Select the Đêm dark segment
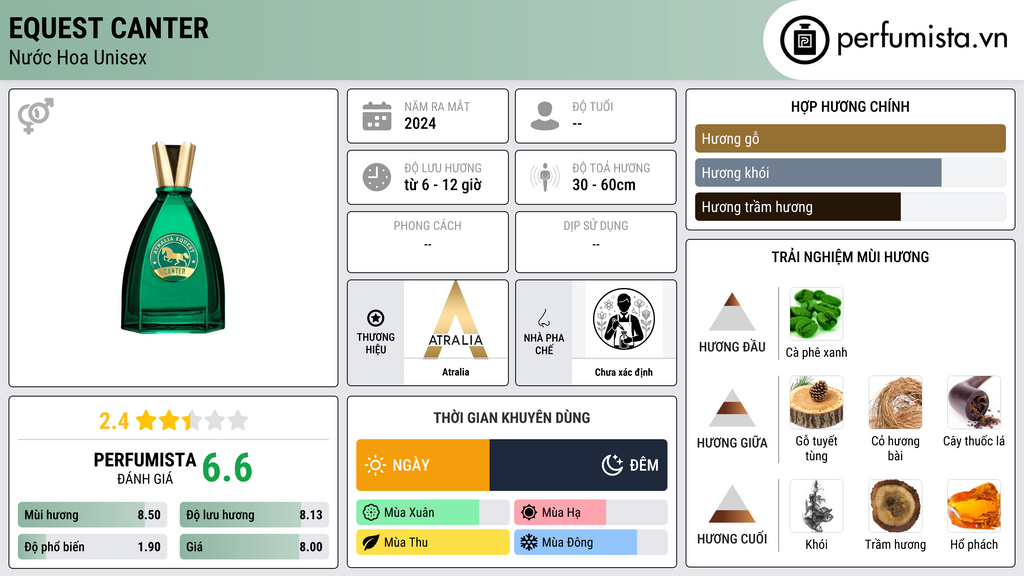The image size is (1024, 576). click(578, 465)
